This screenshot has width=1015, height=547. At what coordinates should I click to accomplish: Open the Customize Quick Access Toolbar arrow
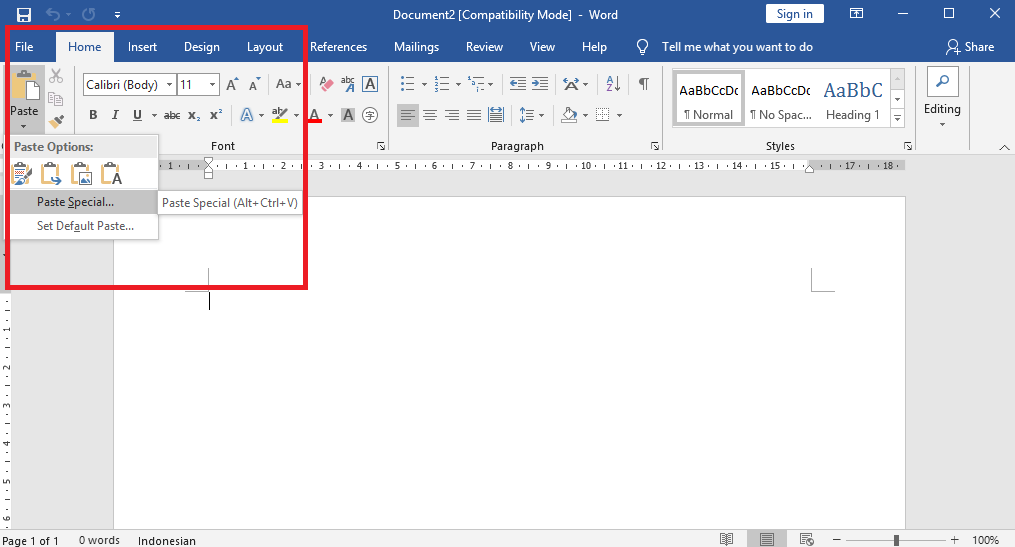[x=117, y=14]
